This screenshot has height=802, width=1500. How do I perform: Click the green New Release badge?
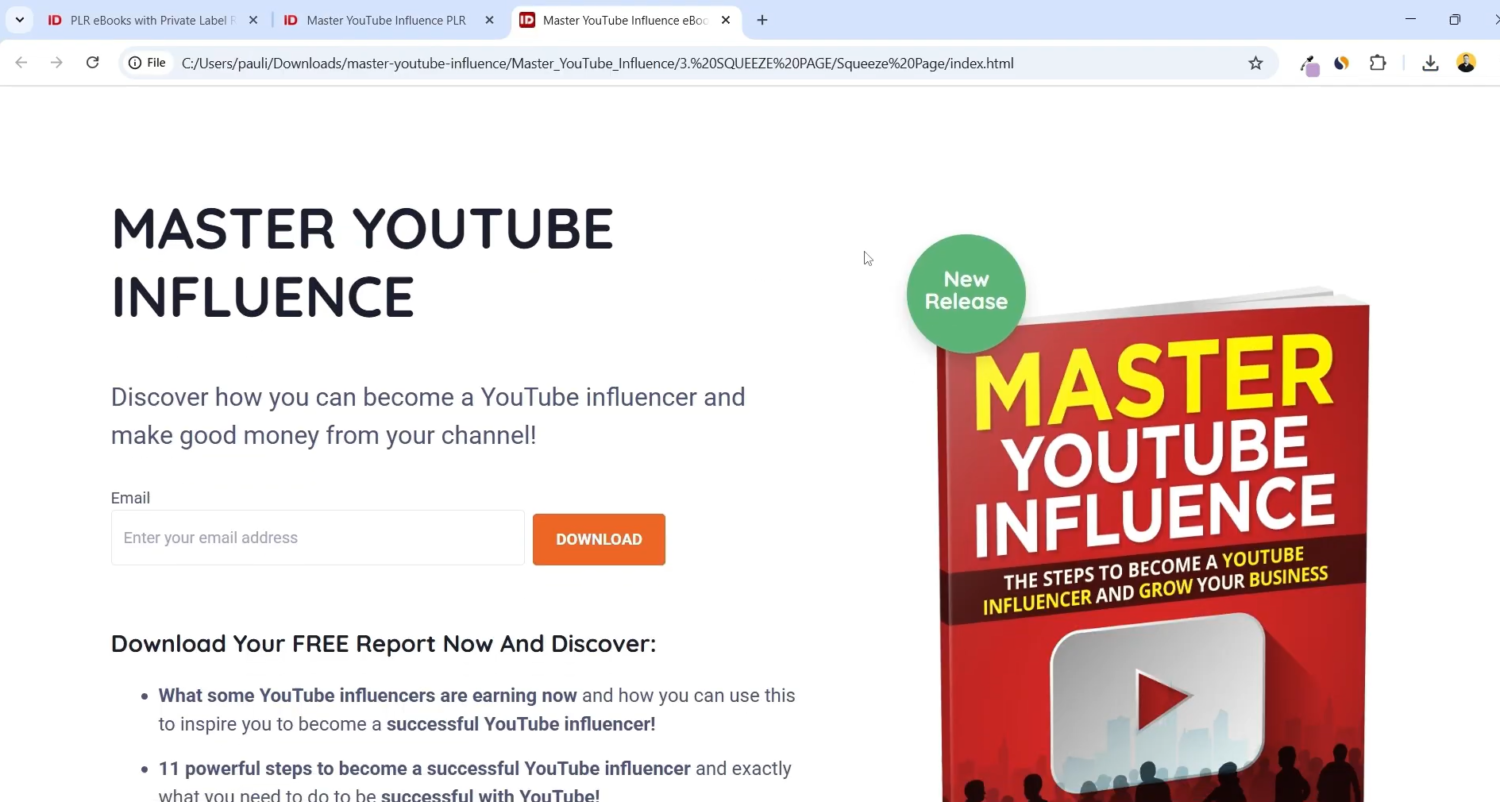[965, 292]
